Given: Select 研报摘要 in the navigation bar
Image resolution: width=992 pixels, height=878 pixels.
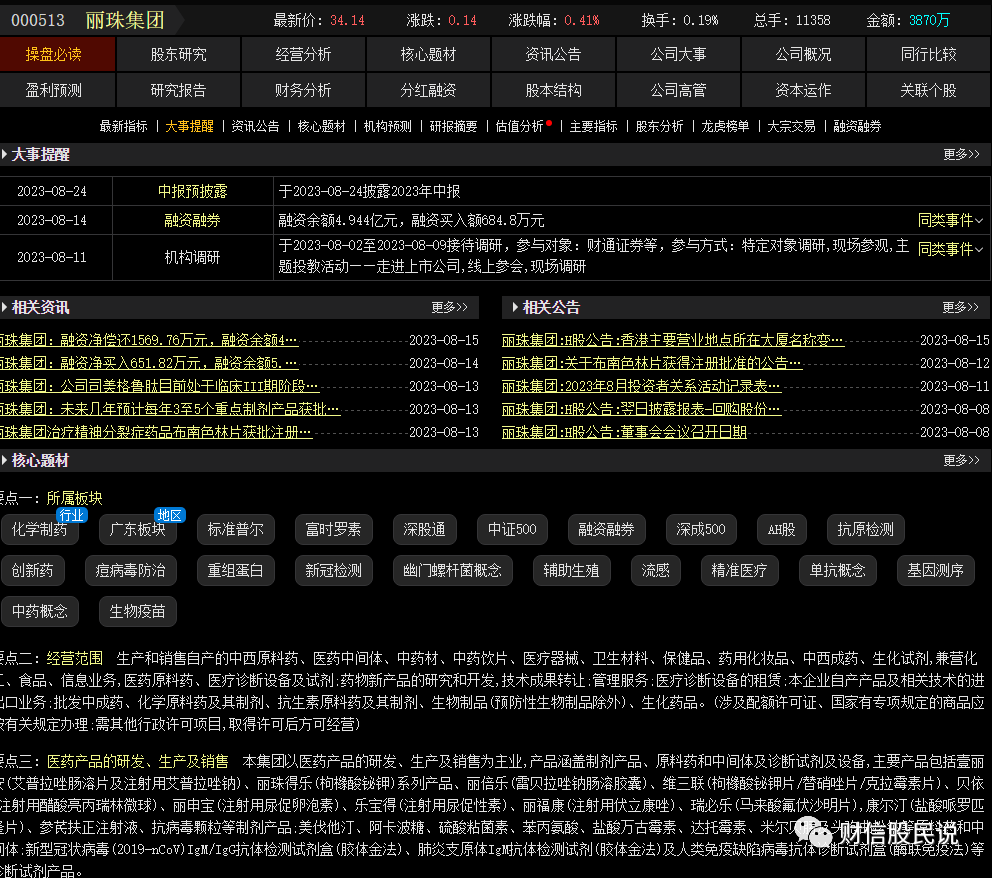Looking at the screenshot, I should [x=453, y=128].
